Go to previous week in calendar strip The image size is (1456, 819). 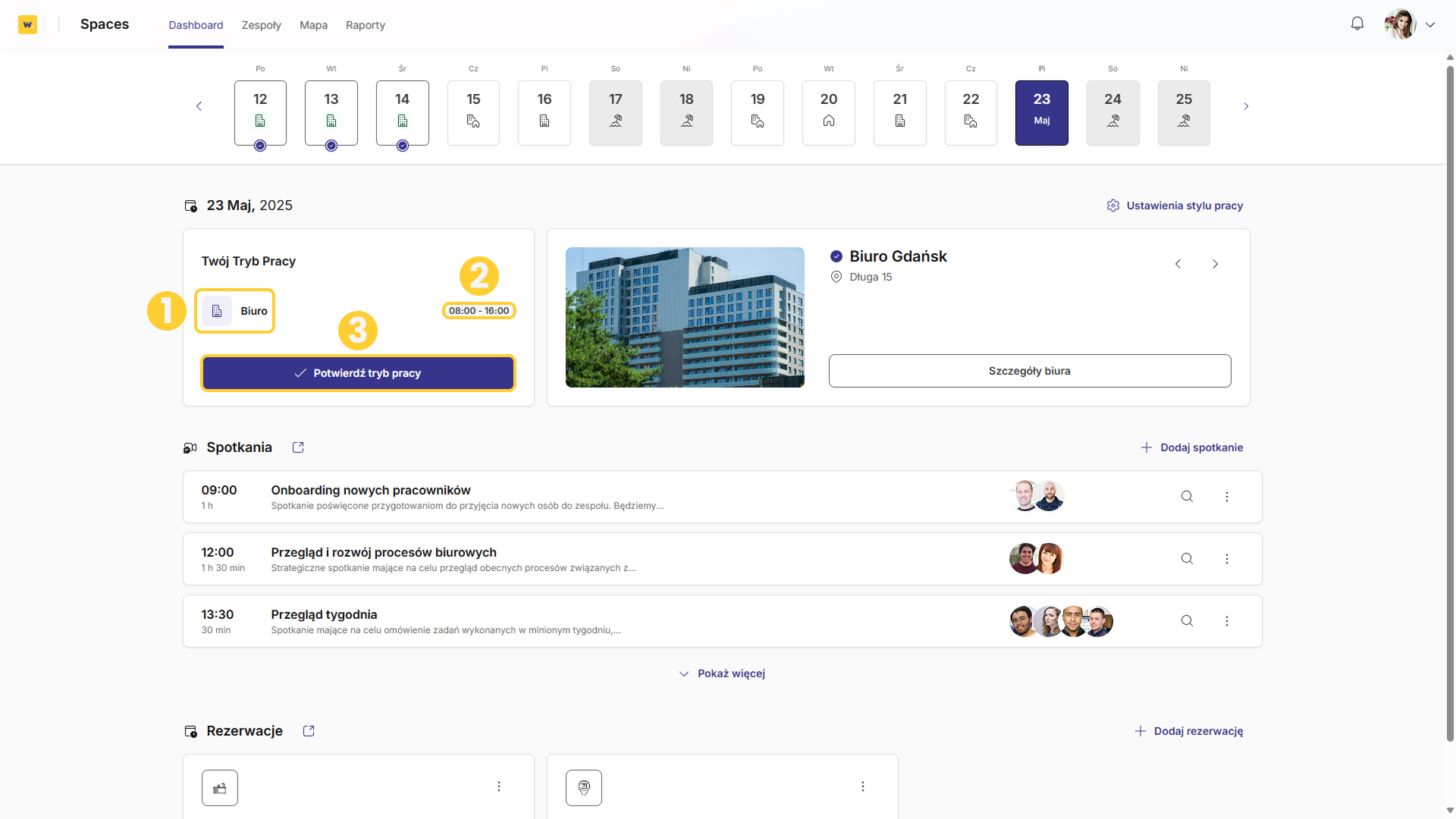point(199,106)
